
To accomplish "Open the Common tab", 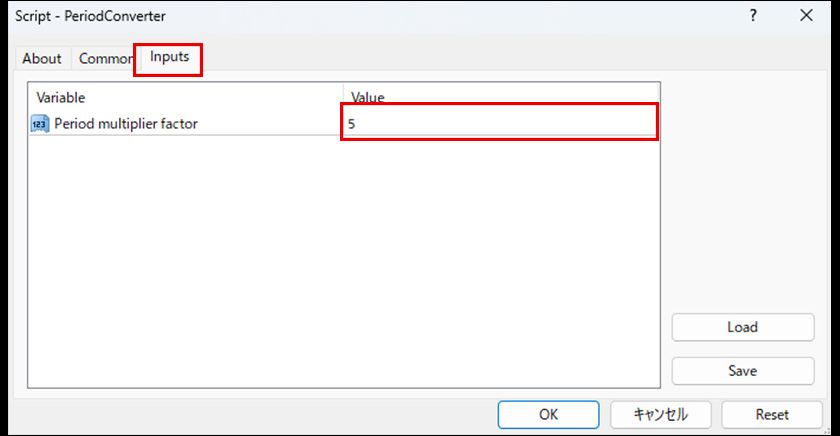I will coord(105,58).
